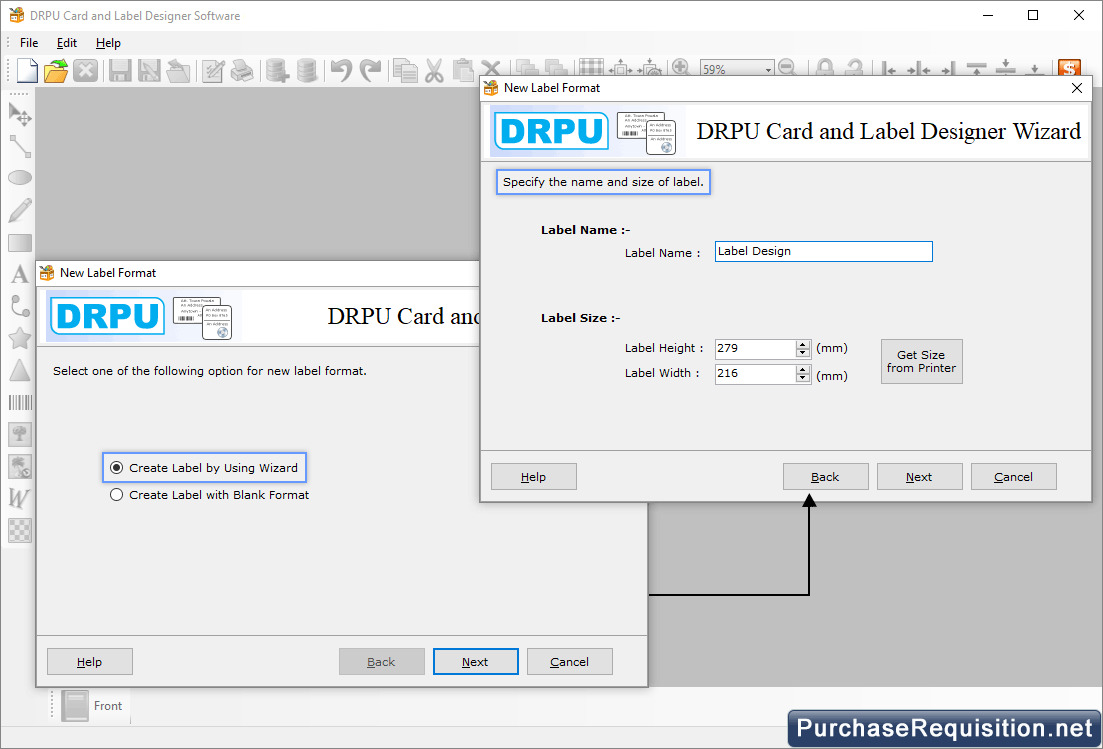Pick the Text tool in sidebar
1103x749 pixels.
pyautogui.click(x=20, y=274)
